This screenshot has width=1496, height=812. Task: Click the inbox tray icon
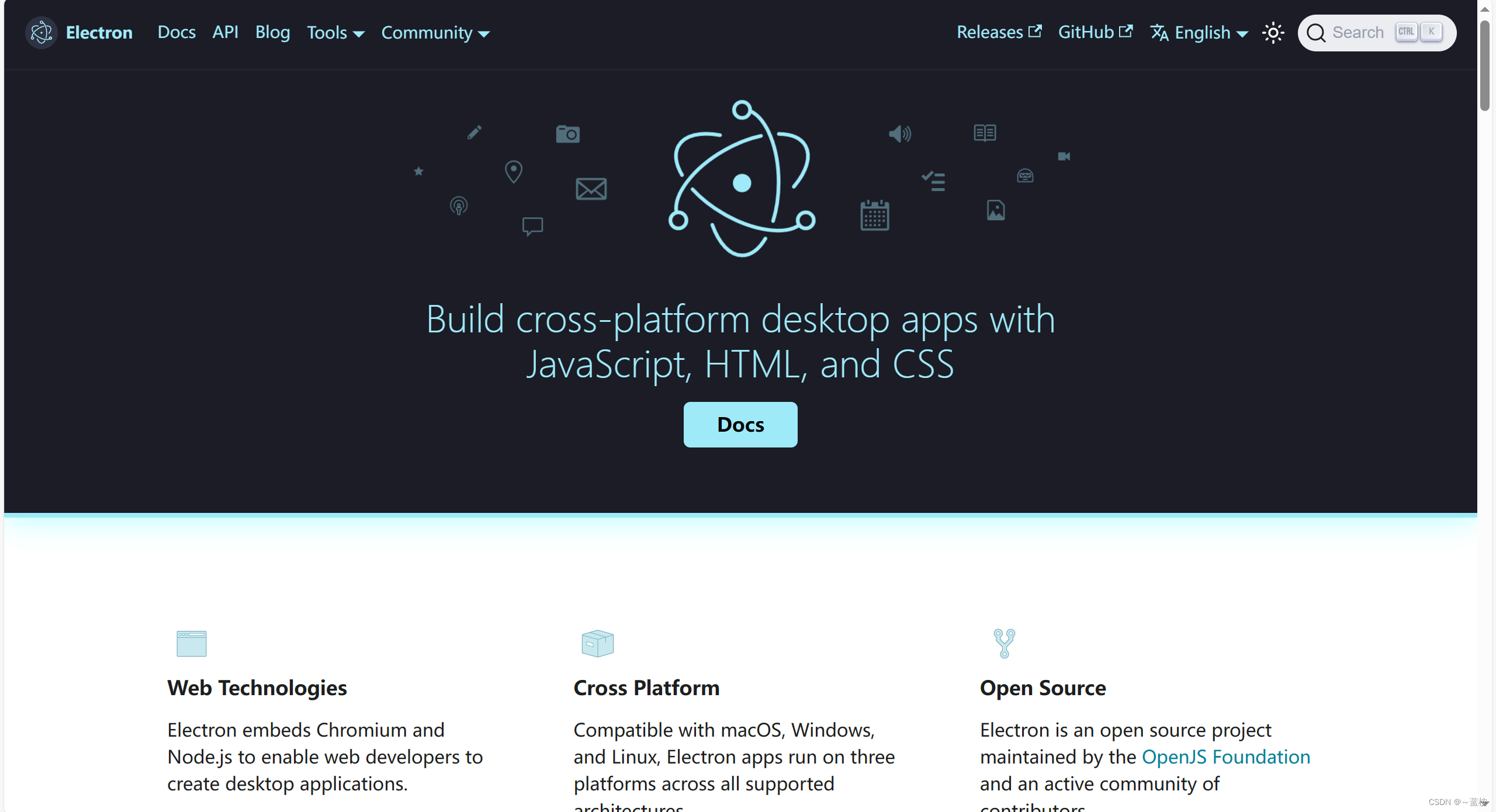point(1025,175)
